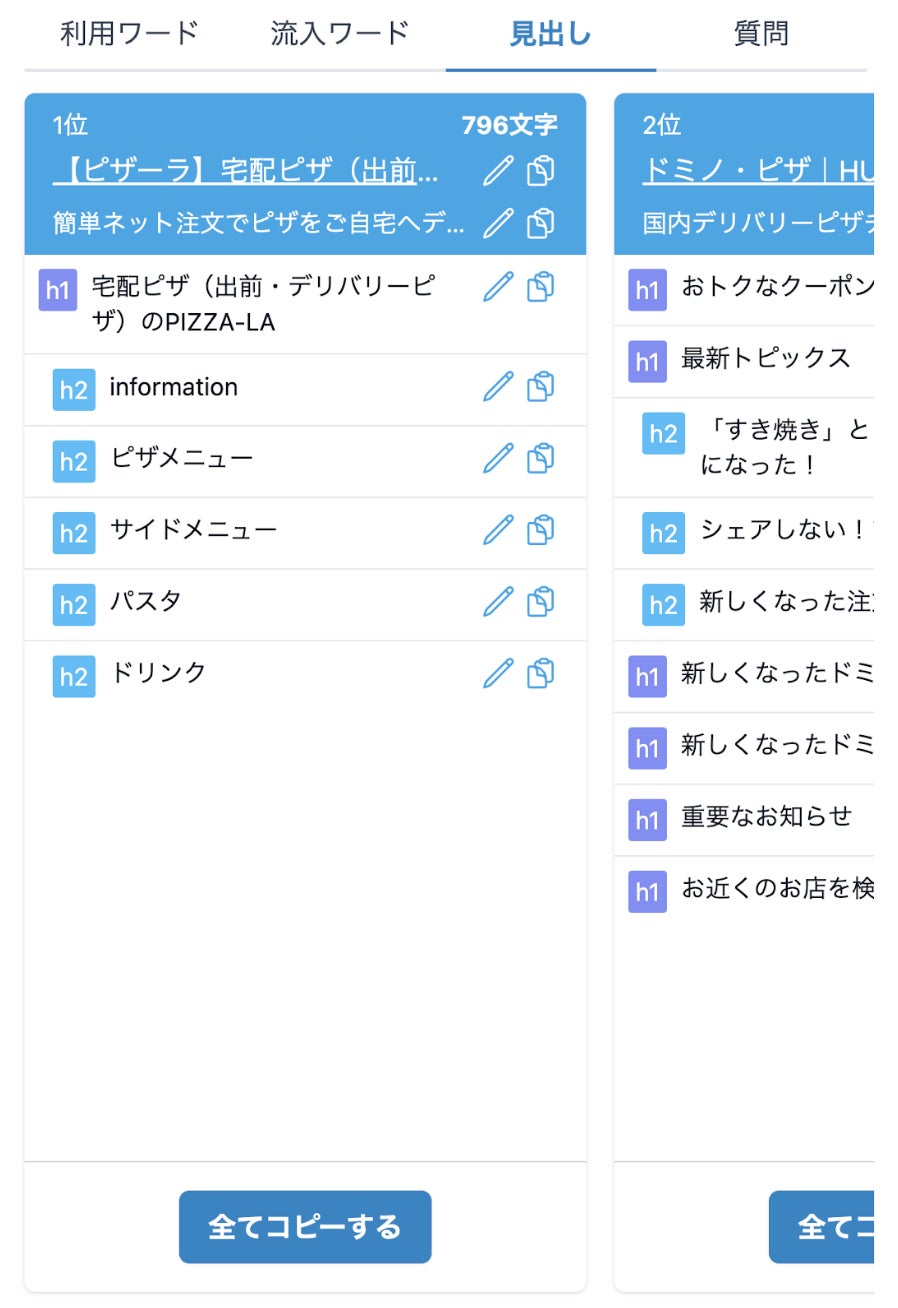Click the copy-all button in 2位 card

[821, 1227]
